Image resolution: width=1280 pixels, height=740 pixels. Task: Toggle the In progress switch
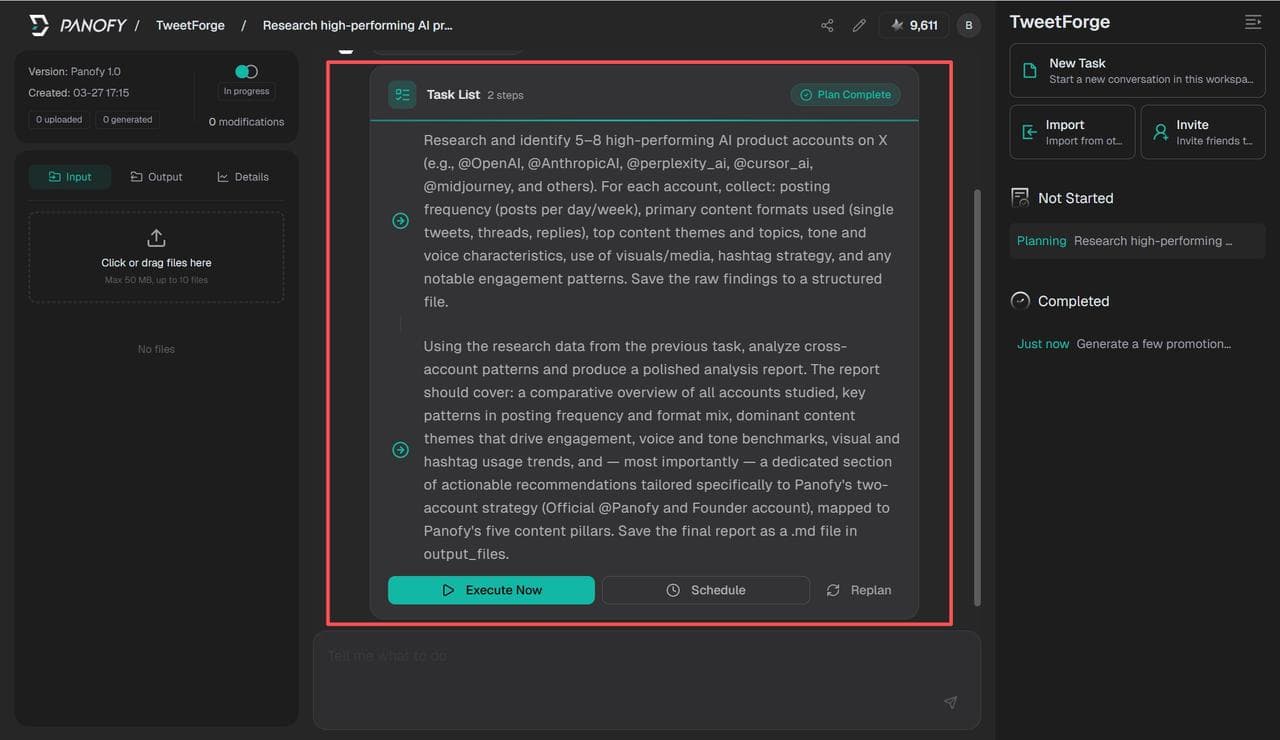tap(246, 71)
